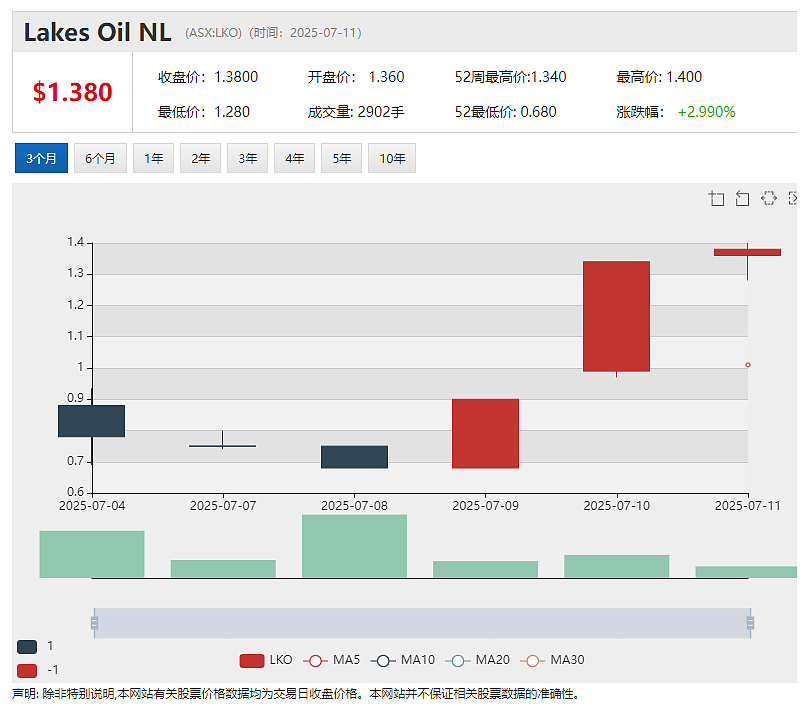Open the 5年 range tab
The image size is (811, 716).
pyautogui.click(x=341, y=158)
